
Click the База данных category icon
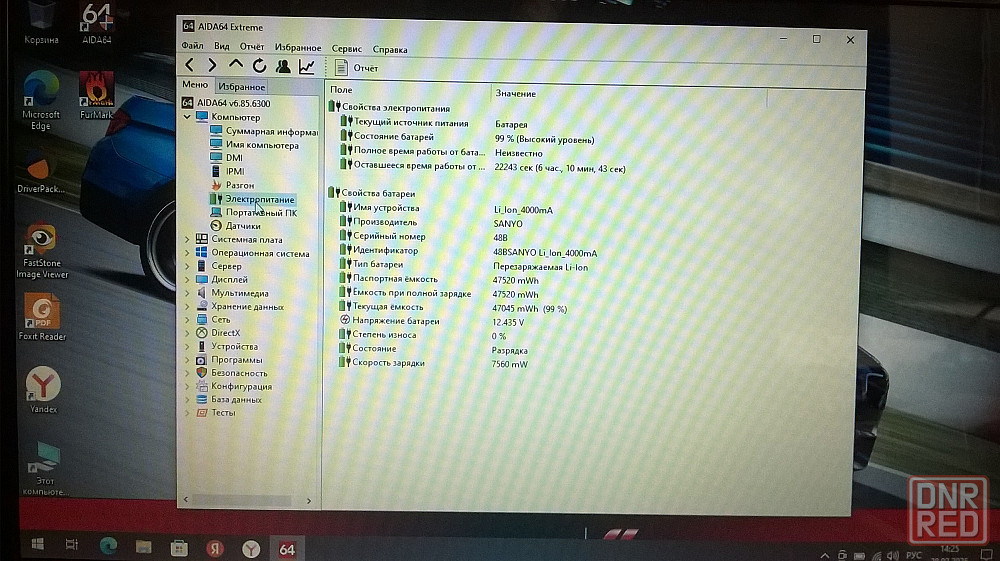point(202,399)
